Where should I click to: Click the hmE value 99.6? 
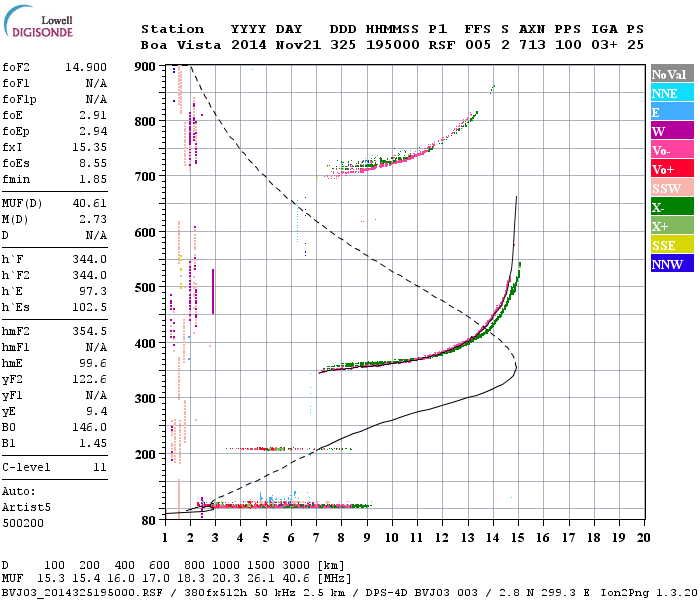[x=93, y=363]
